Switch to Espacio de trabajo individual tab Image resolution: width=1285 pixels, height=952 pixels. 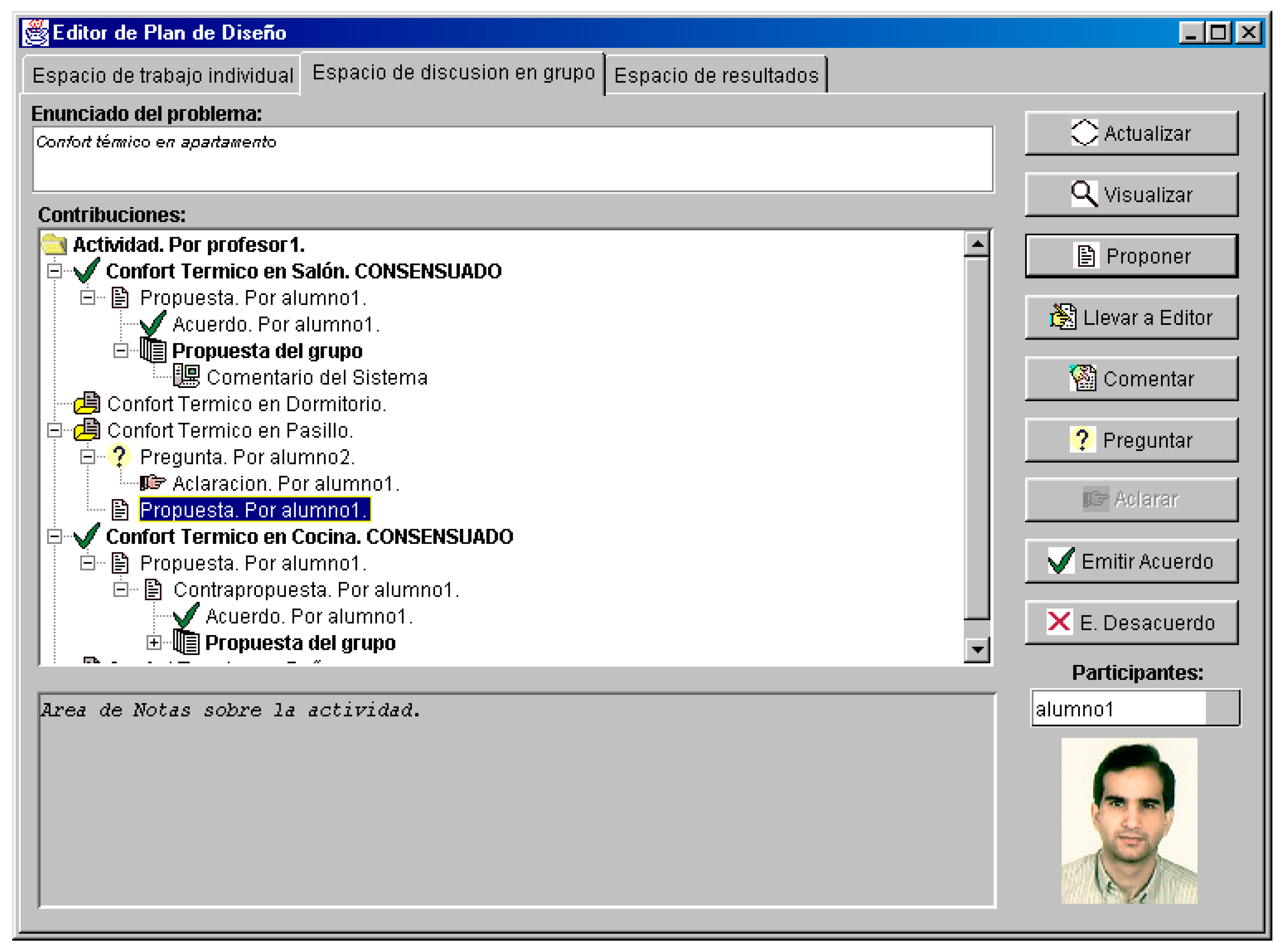click(163, 76)
